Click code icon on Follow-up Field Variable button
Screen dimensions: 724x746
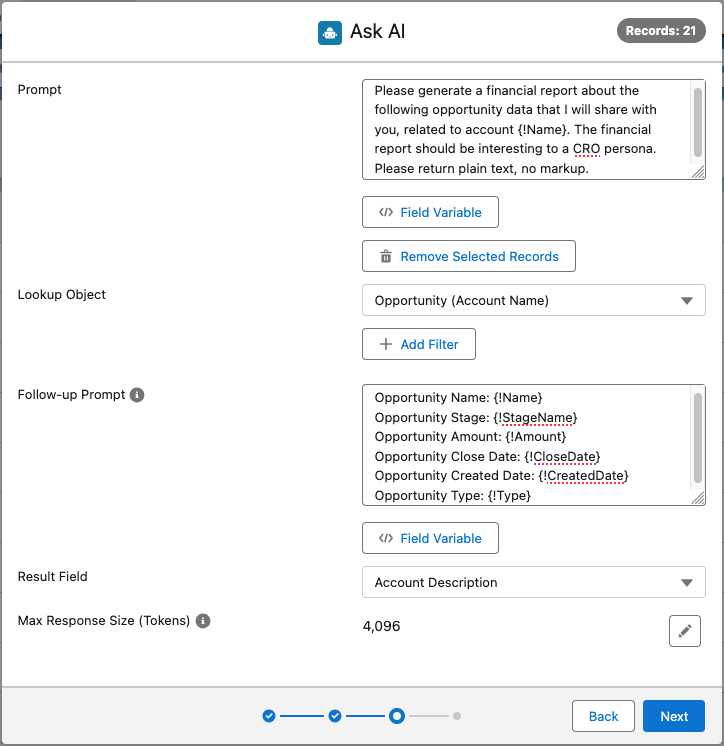pyautogui.click(x=386, y=538)
